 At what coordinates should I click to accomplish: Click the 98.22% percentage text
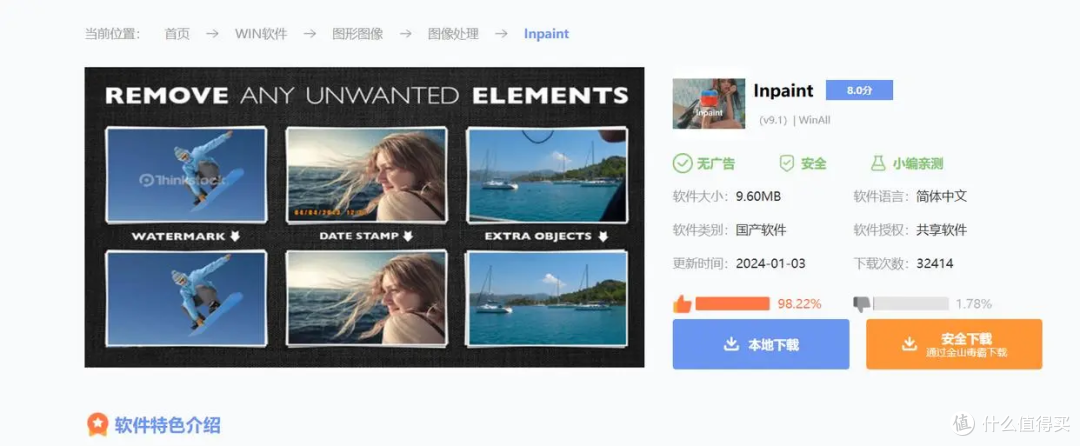799,304
